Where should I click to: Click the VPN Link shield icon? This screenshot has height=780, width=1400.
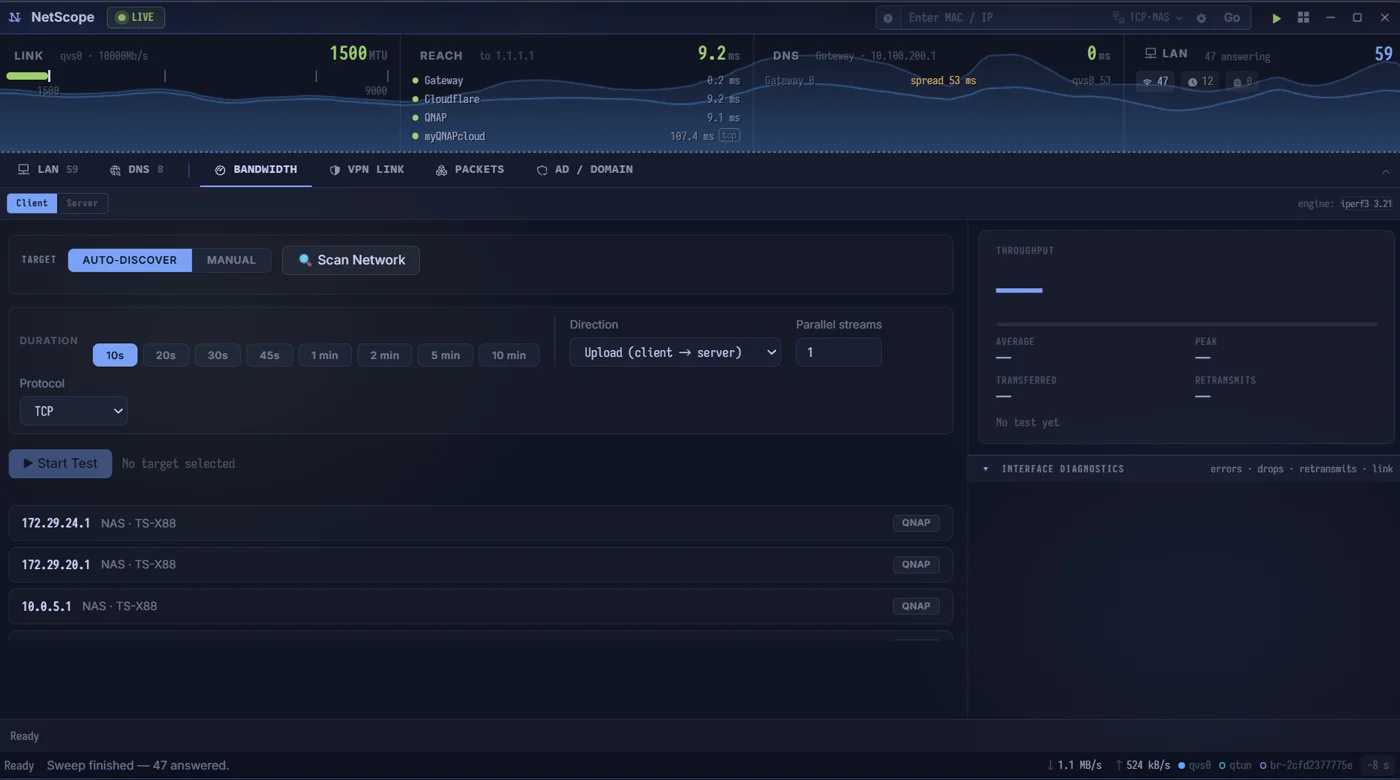click(x=335, y=170)
